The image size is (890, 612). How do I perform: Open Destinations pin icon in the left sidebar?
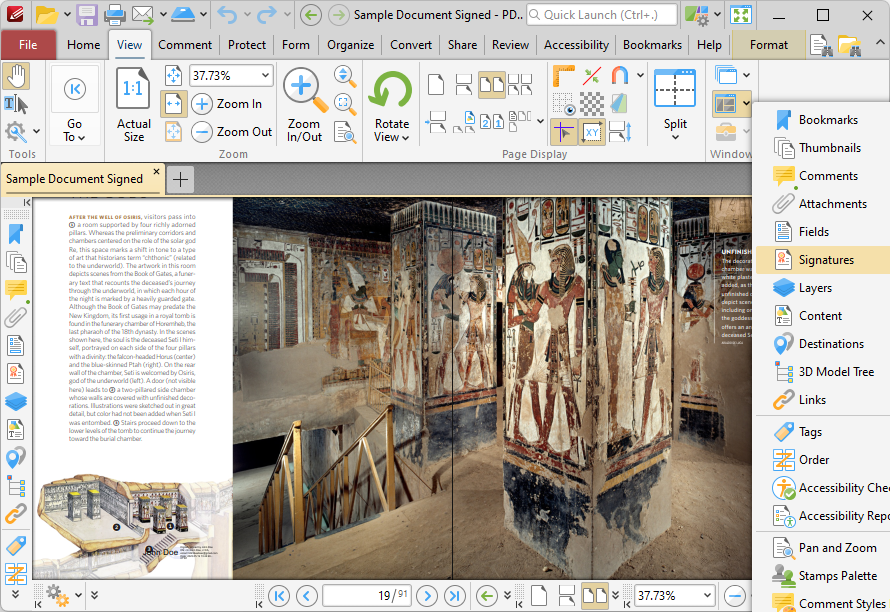(x=16, y=458)
